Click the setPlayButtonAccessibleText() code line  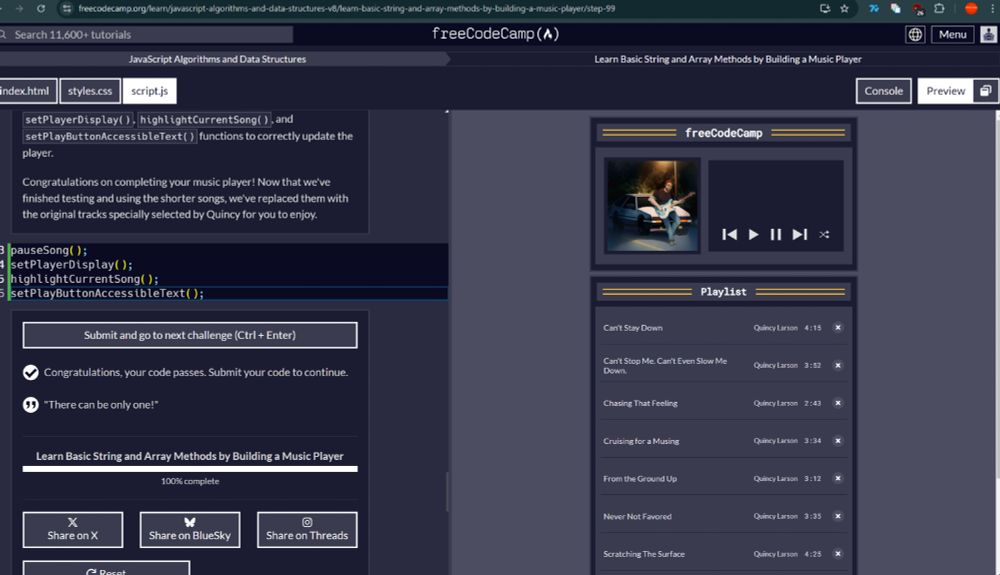(x=107, y=293)
